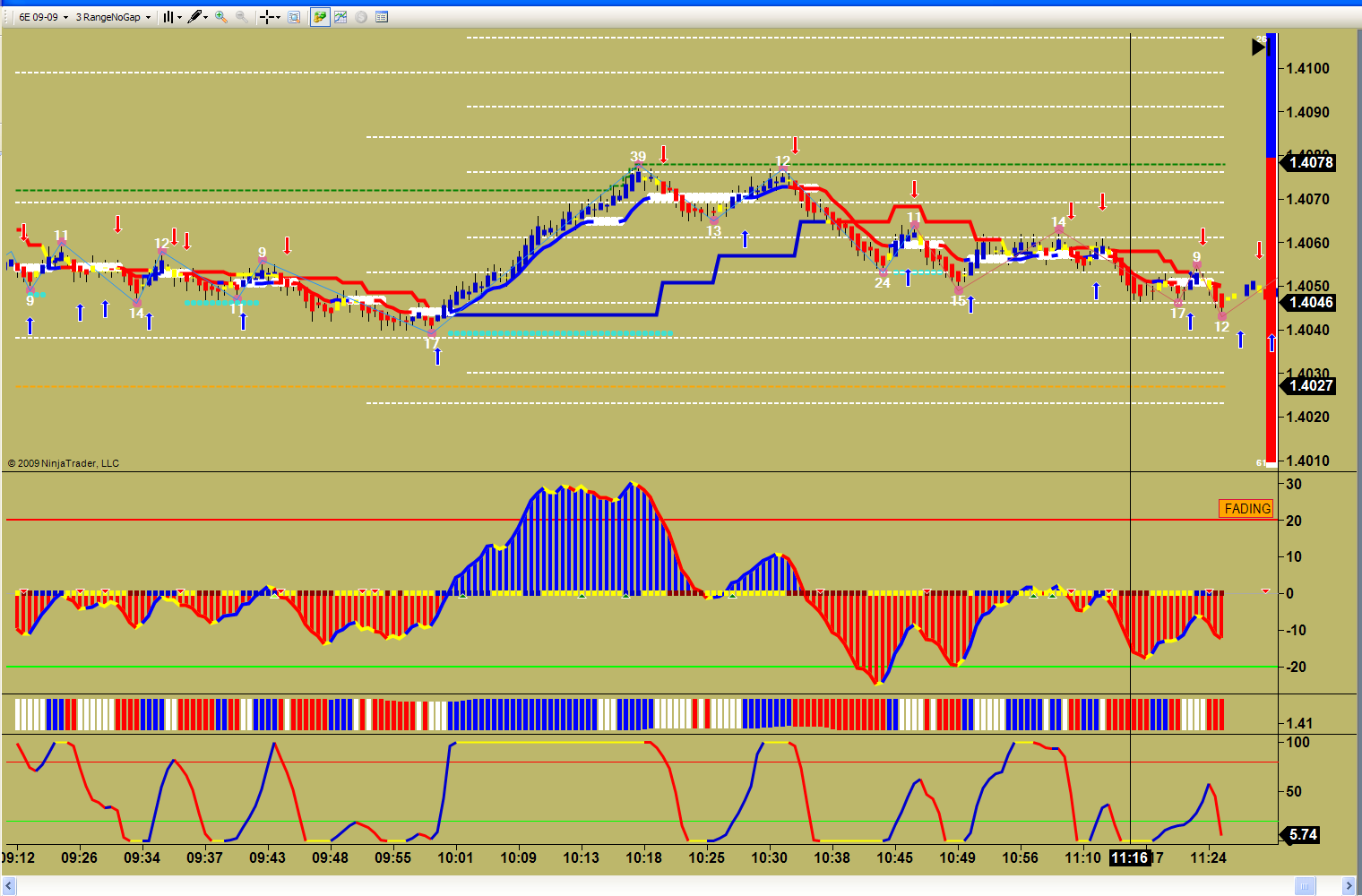The height and width of the screenshot is (896, 1362).
Task: Click the 1.4027 price marker
Action: [1310, 385]
